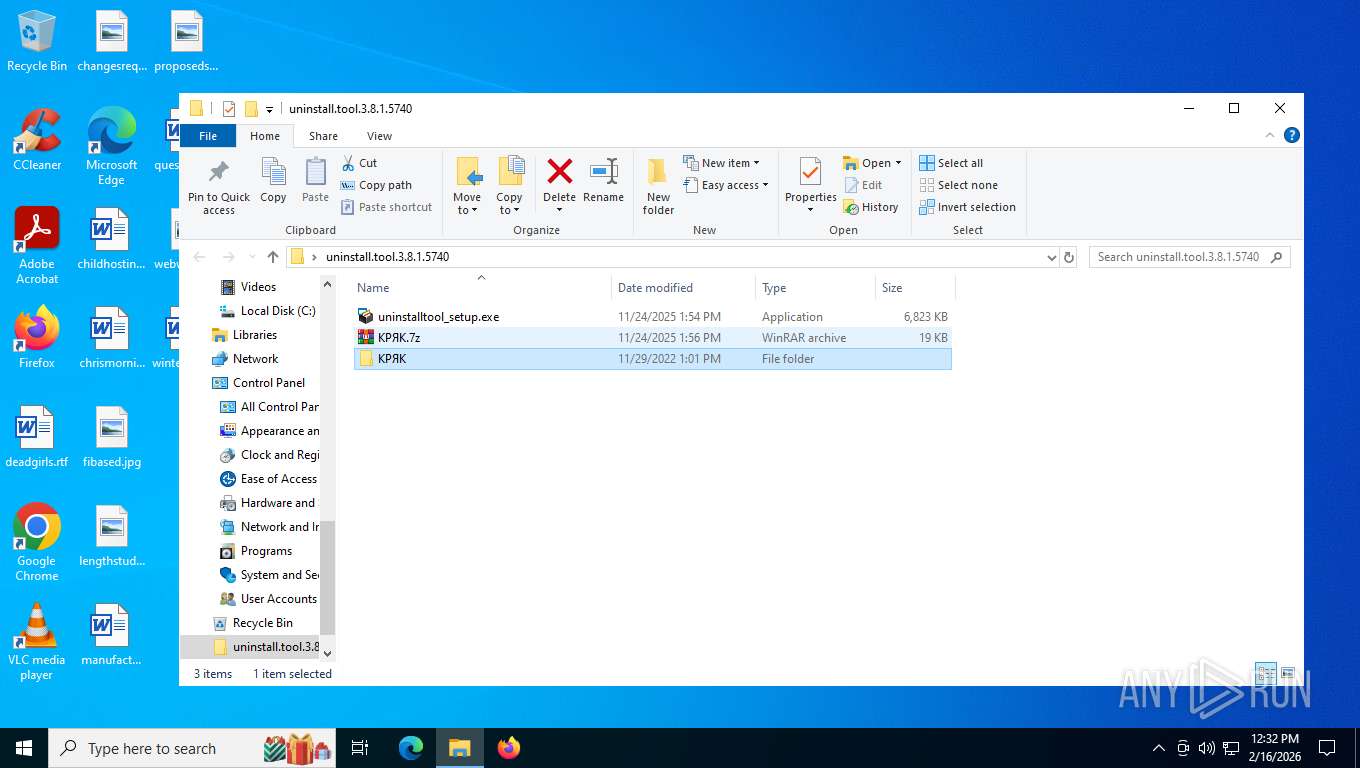The image size is (1360, 768).
Task: Click the Refresh address bar button
Action: tap(1069, 257)
